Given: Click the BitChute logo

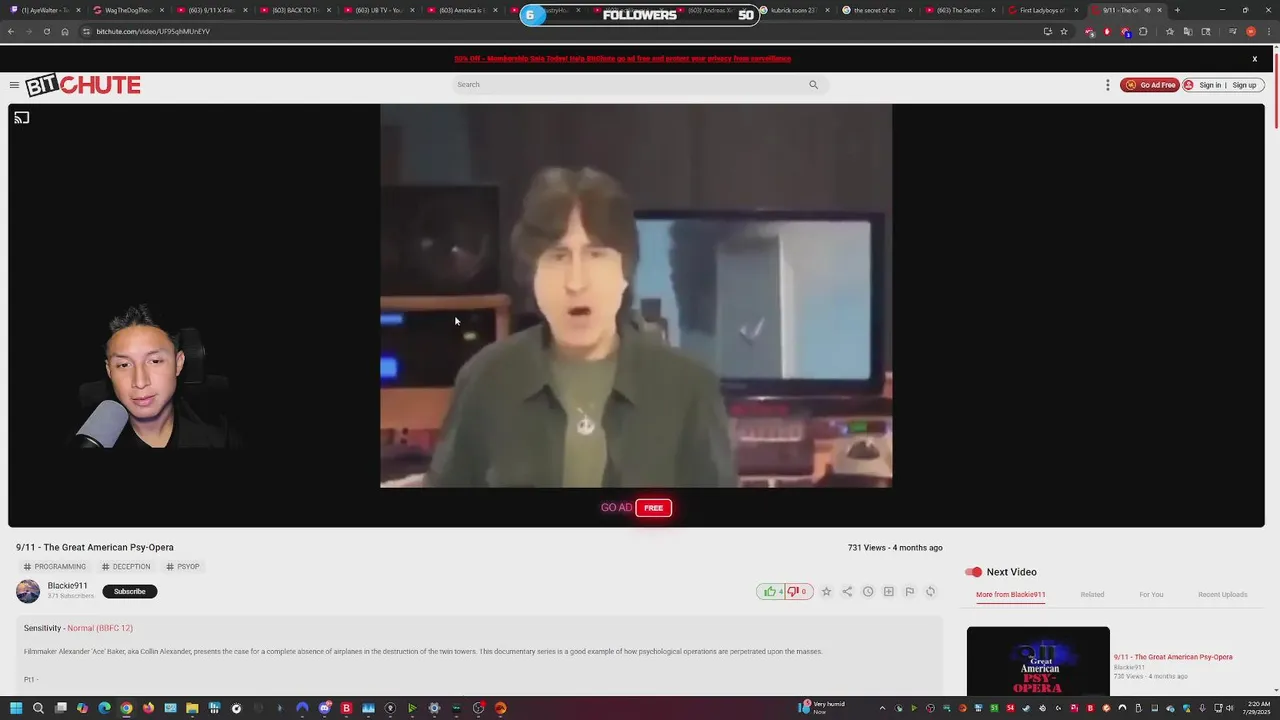Looking at the screenshot, I should pyautogui.click(x=83, y=85).
